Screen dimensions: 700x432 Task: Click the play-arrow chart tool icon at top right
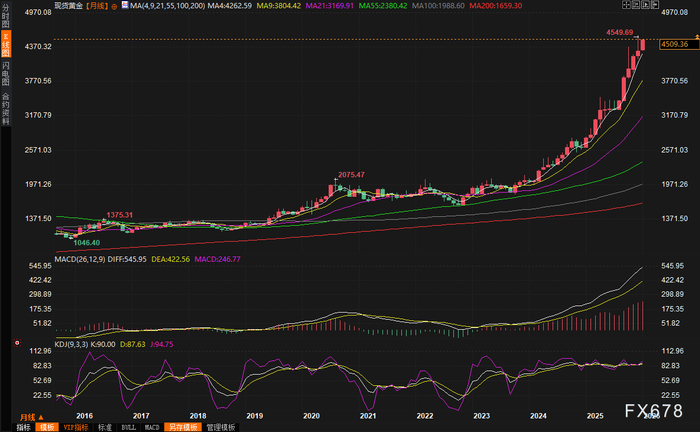[x=646, y=5]
